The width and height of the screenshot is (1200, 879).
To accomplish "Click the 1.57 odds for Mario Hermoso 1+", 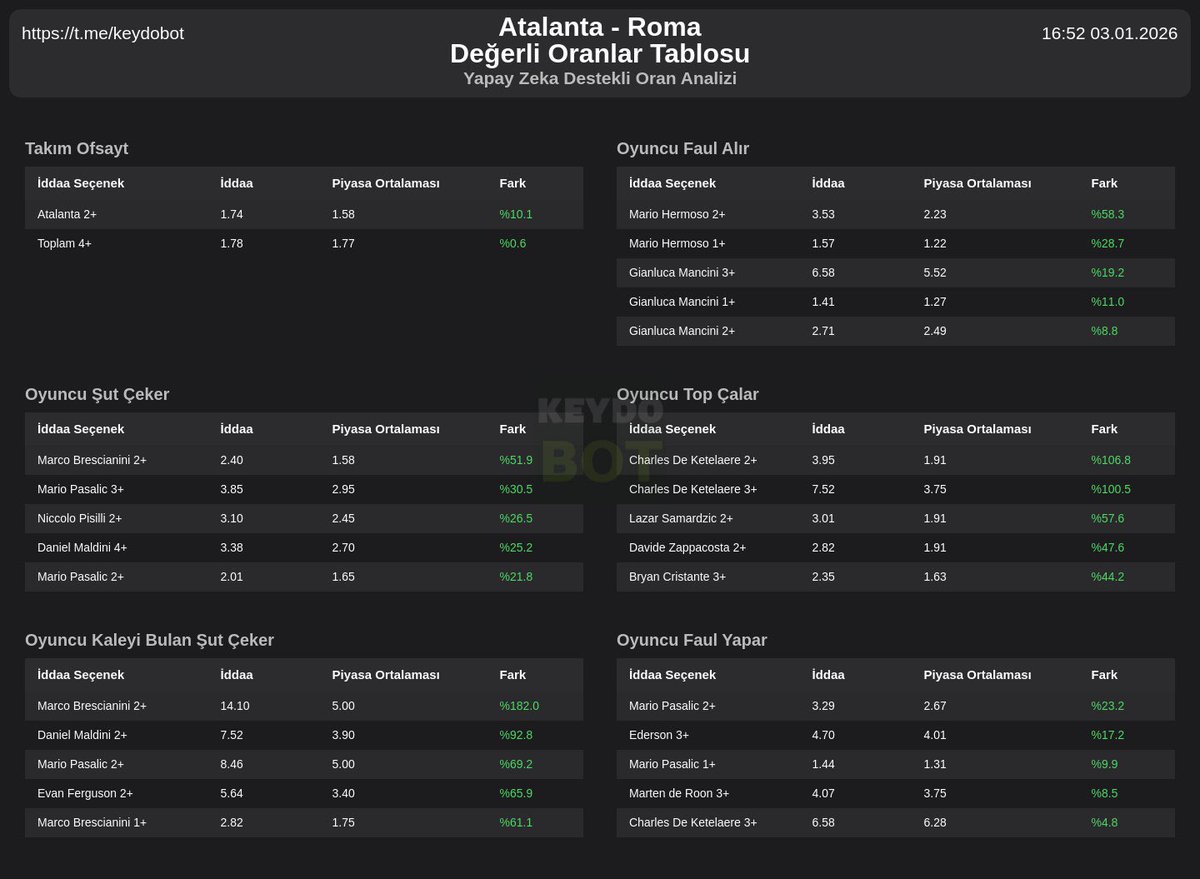I will 823,243.
